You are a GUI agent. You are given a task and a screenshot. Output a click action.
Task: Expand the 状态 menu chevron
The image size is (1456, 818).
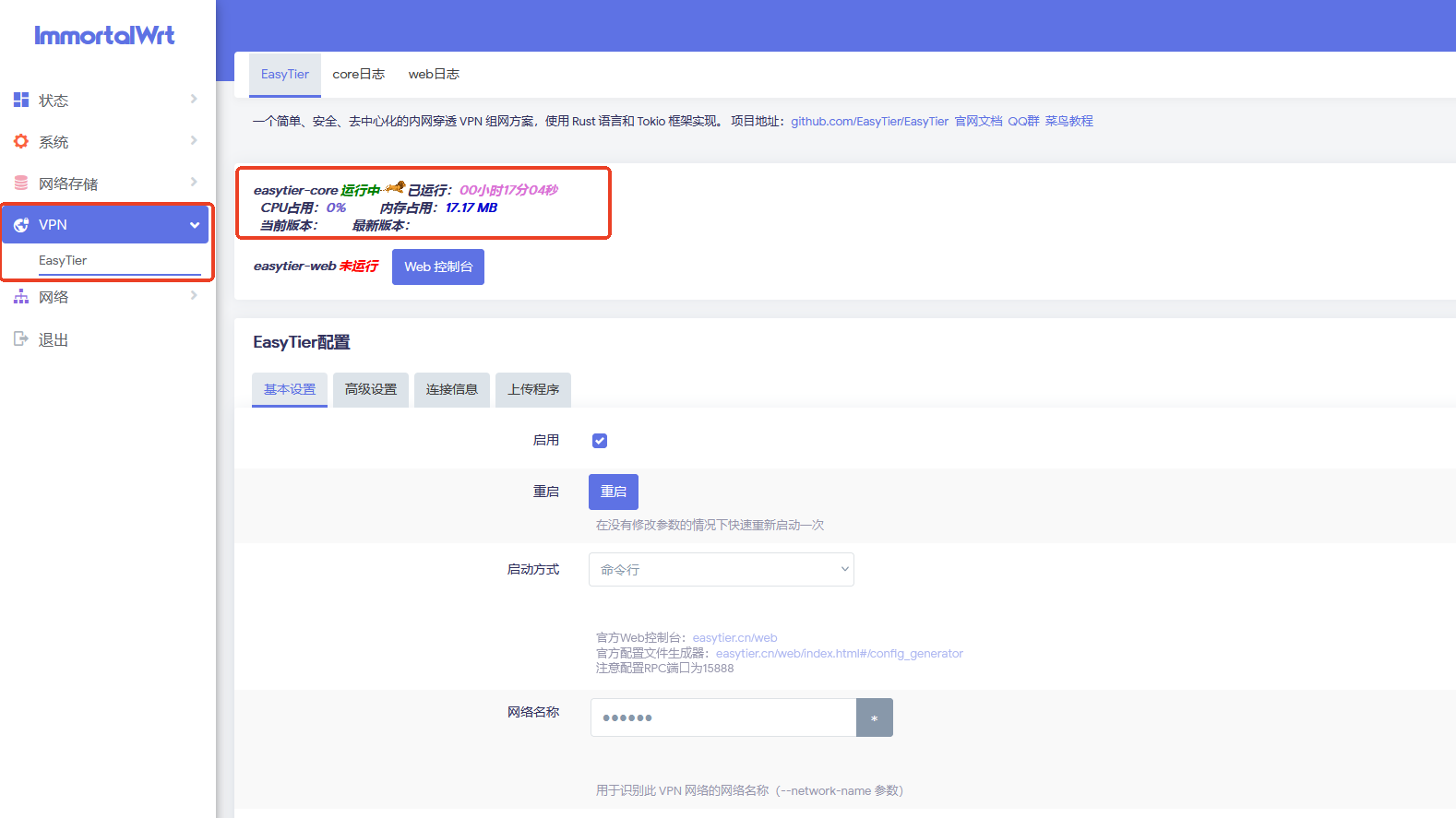coord(194,99)
